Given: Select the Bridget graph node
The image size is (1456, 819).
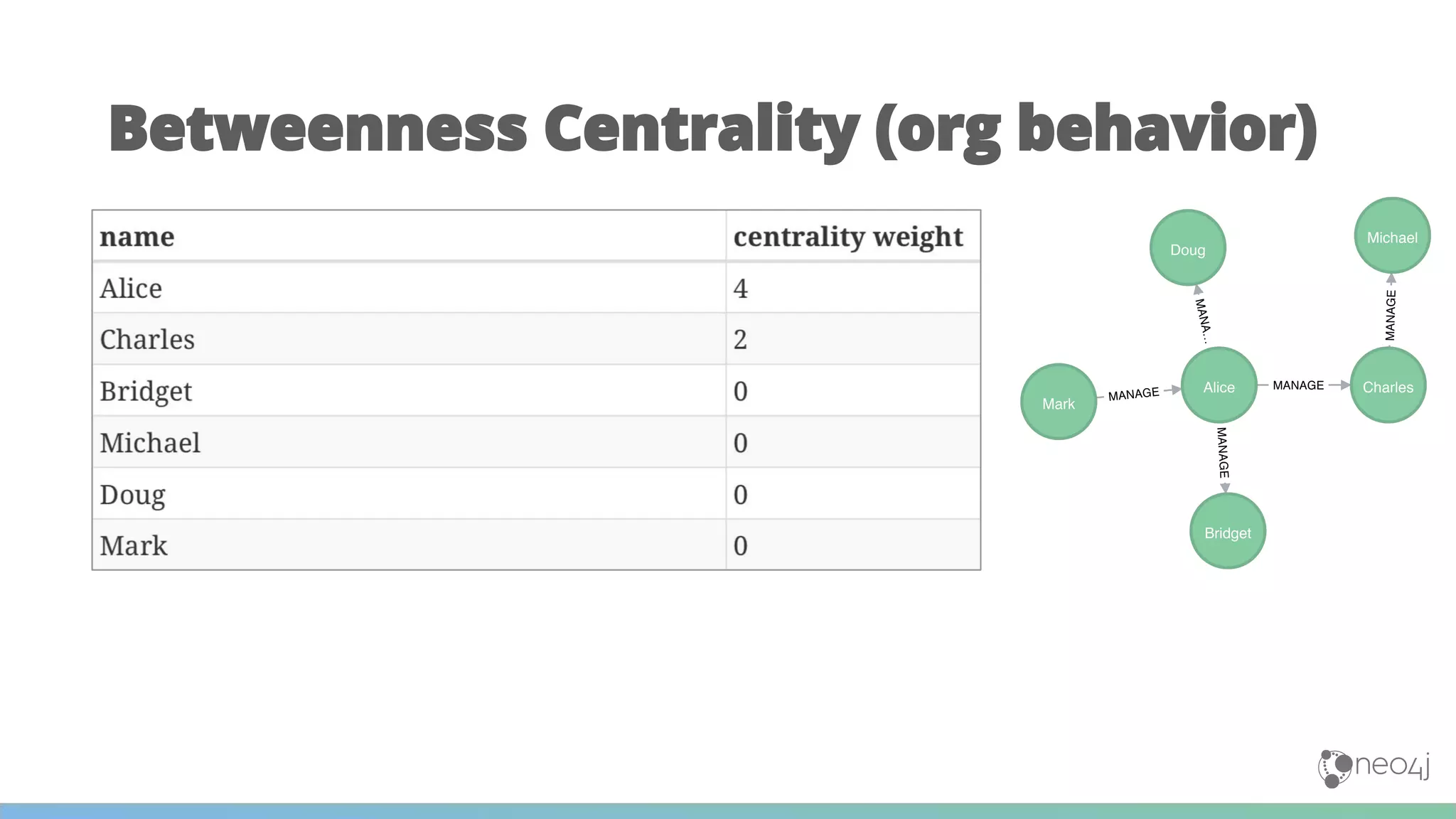Looking at the screenshot, I should [x=1228, y=531].
